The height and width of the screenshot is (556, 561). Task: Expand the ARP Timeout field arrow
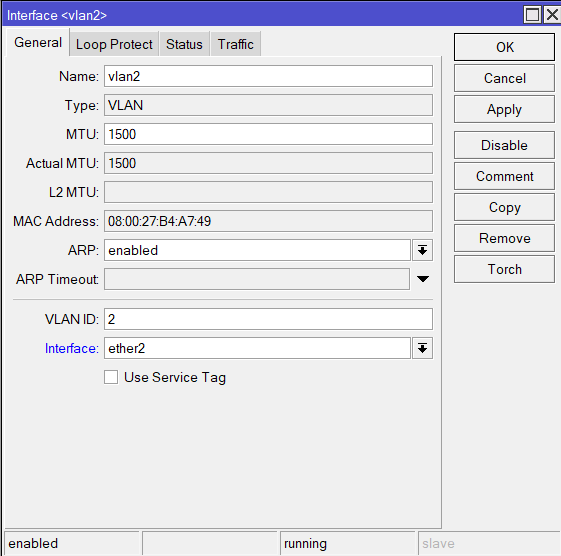[423, 279]
